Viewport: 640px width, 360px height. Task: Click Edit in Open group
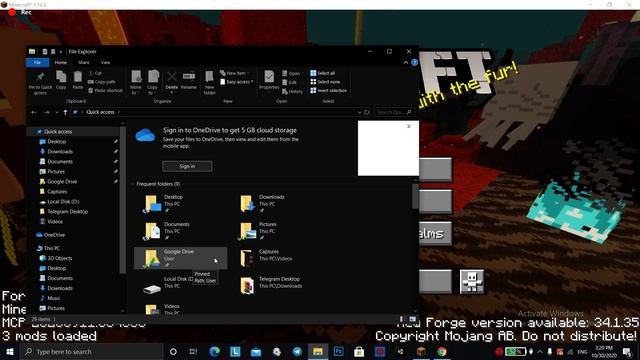click(x=289, y=82)
